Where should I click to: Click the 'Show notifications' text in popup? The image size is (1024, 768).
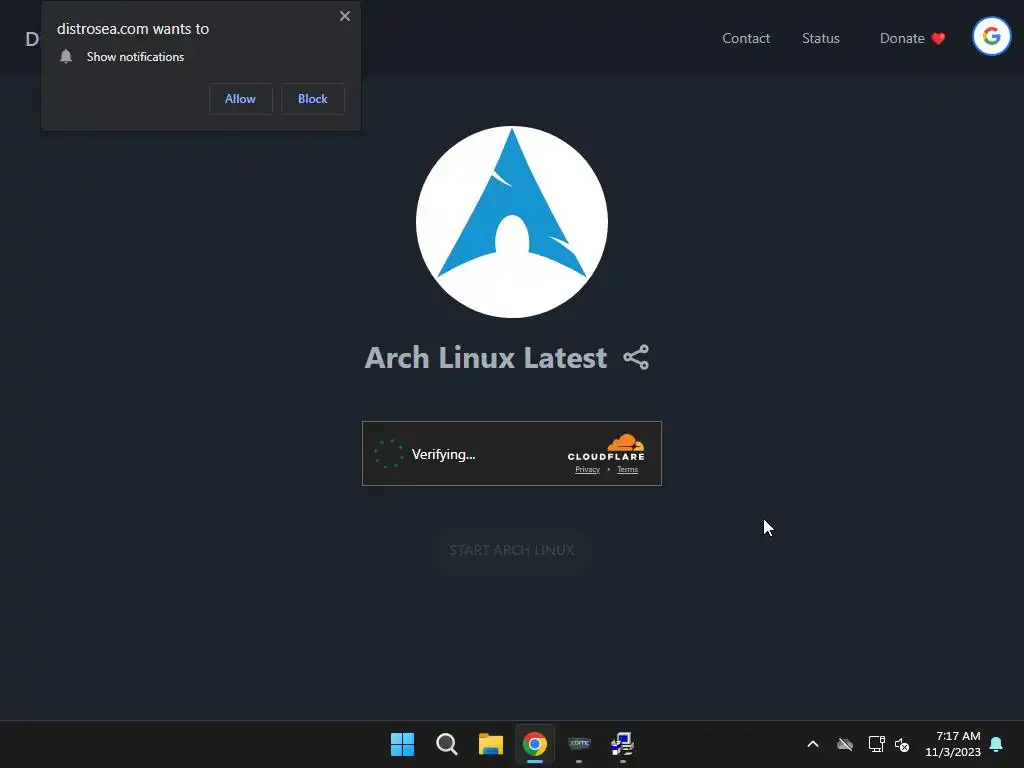click(135, 57)
